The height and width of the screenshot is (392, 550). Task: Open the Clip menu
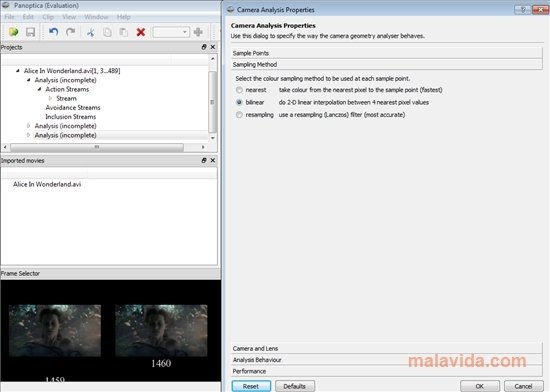(48, 17)
